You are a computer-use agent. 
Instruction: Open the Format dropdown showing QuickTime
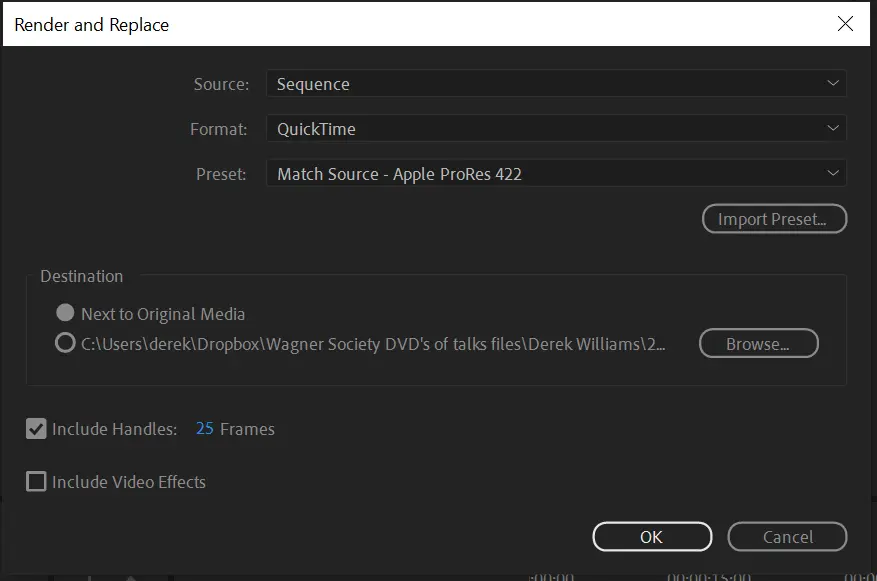click(555, 129)
